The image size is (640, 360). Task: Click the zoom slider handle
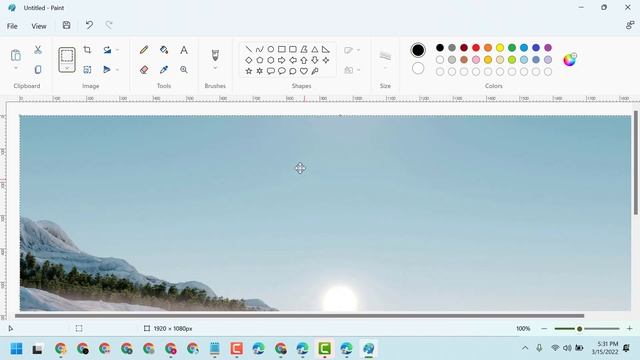click(x=579, y=329)
